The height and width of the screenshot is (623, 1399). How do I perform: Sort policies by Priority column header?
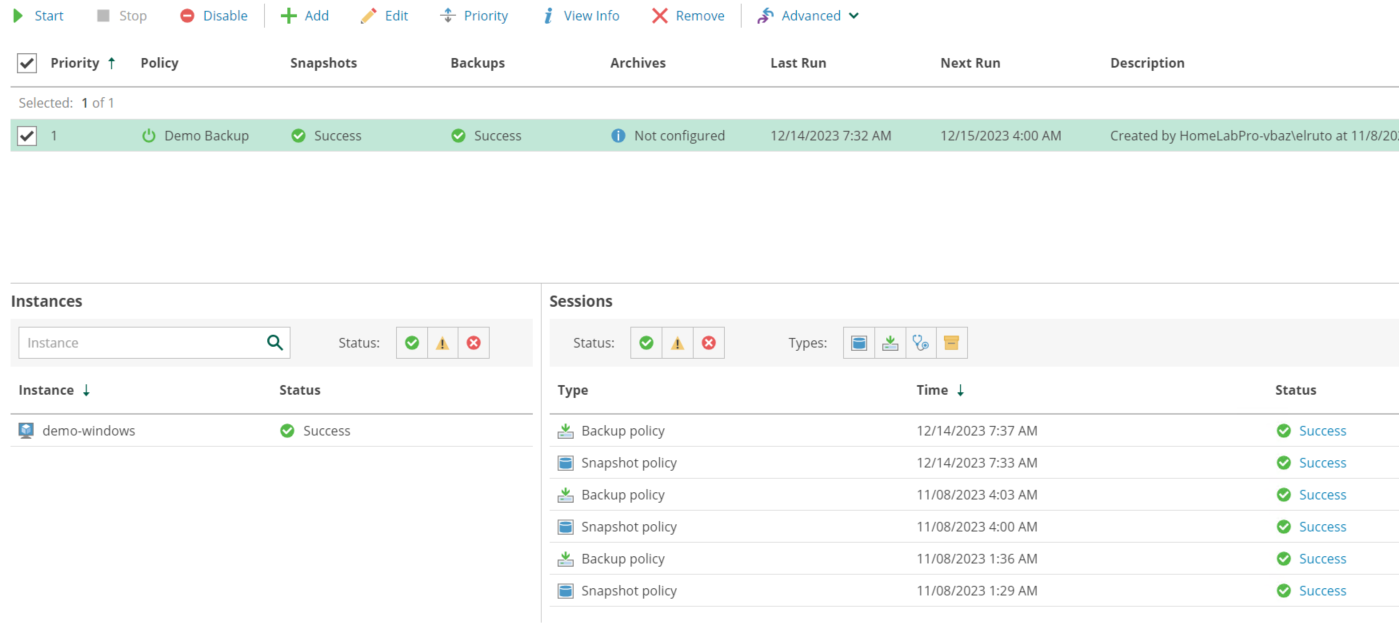click(x=75, y=63)
